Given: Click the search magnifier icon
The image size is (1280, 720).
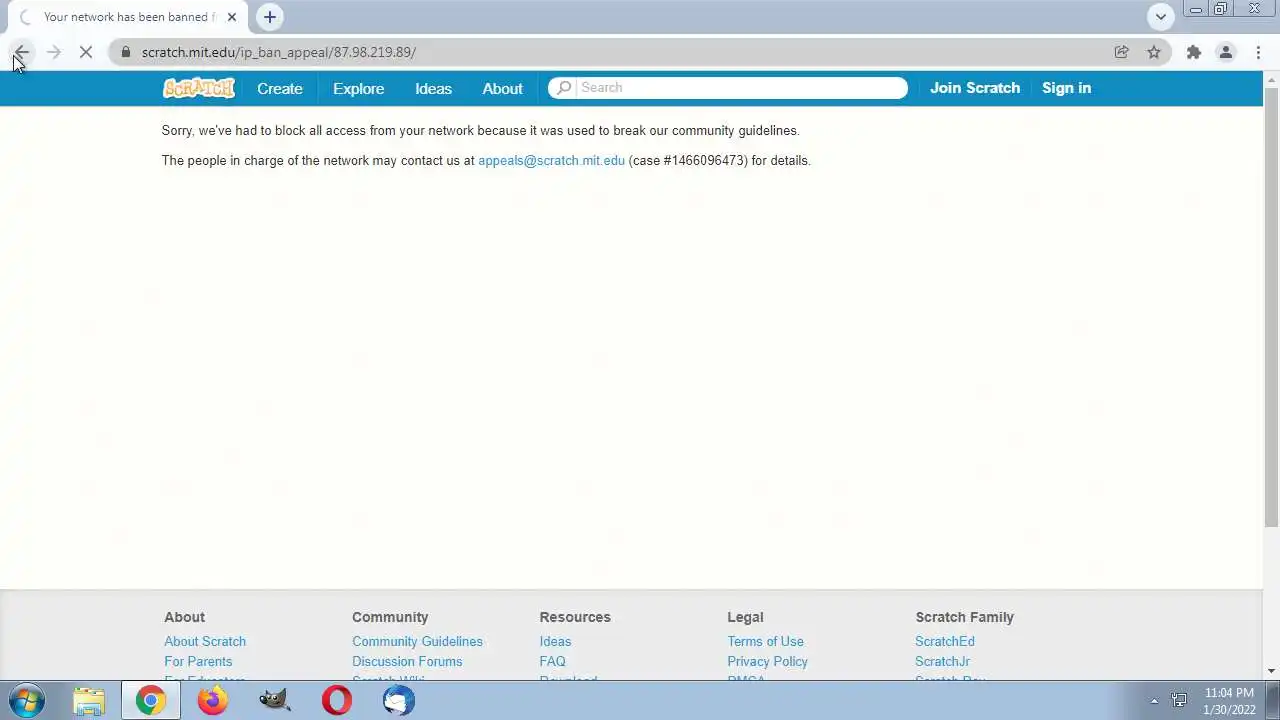Looking at the screenshot, I should click(564, 88).
